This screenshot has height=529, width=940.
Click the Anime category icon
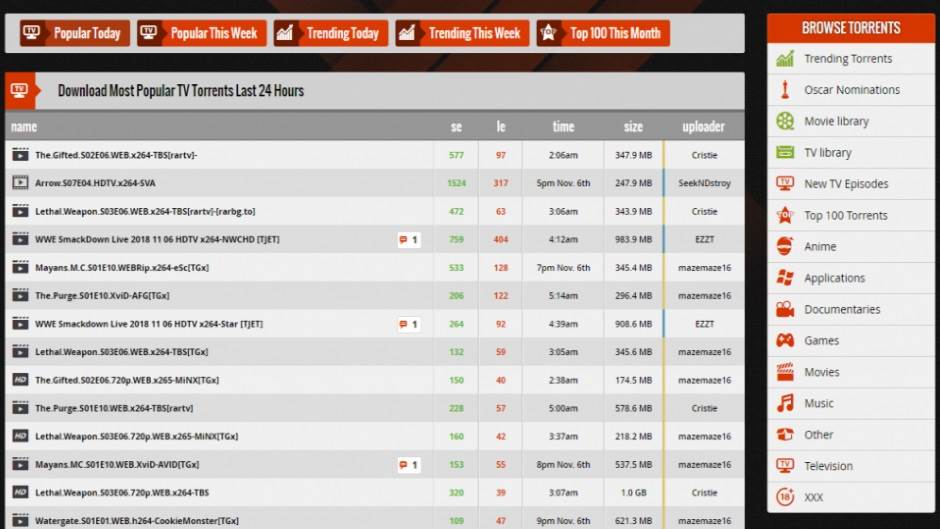pyautogui.click(x=785, y=247)
